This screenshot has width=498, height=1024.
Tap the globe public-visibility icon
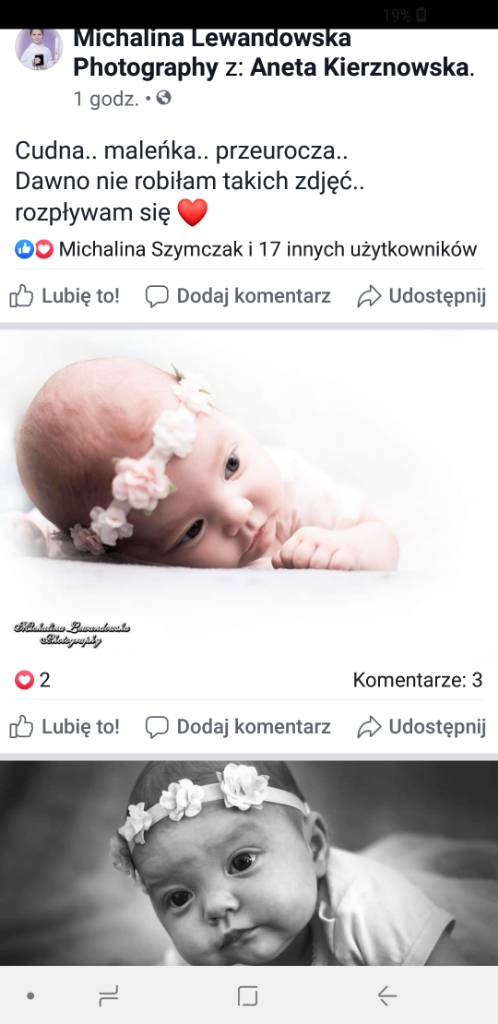164,98
